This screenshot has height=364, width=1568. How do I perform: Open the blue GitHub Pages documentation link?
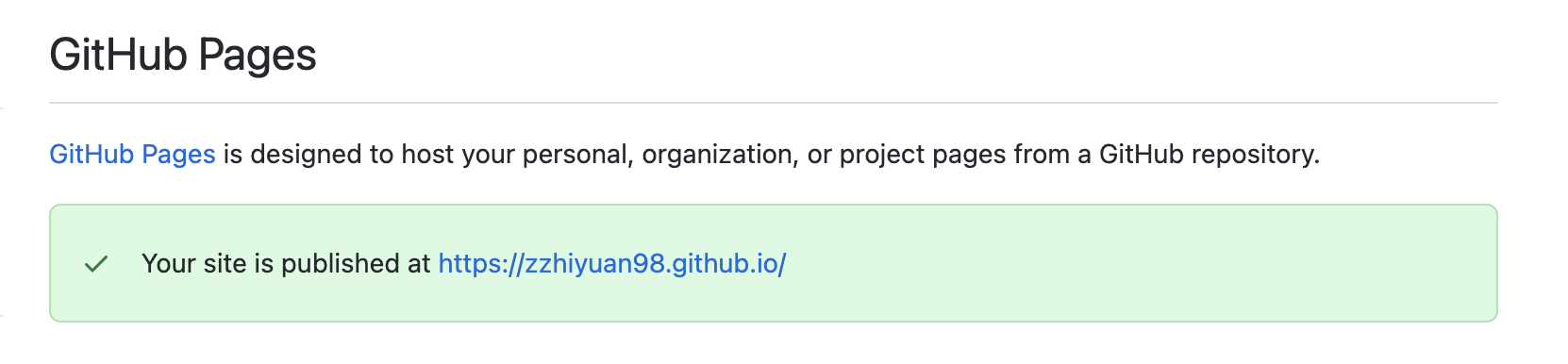[x=132, y=154]
